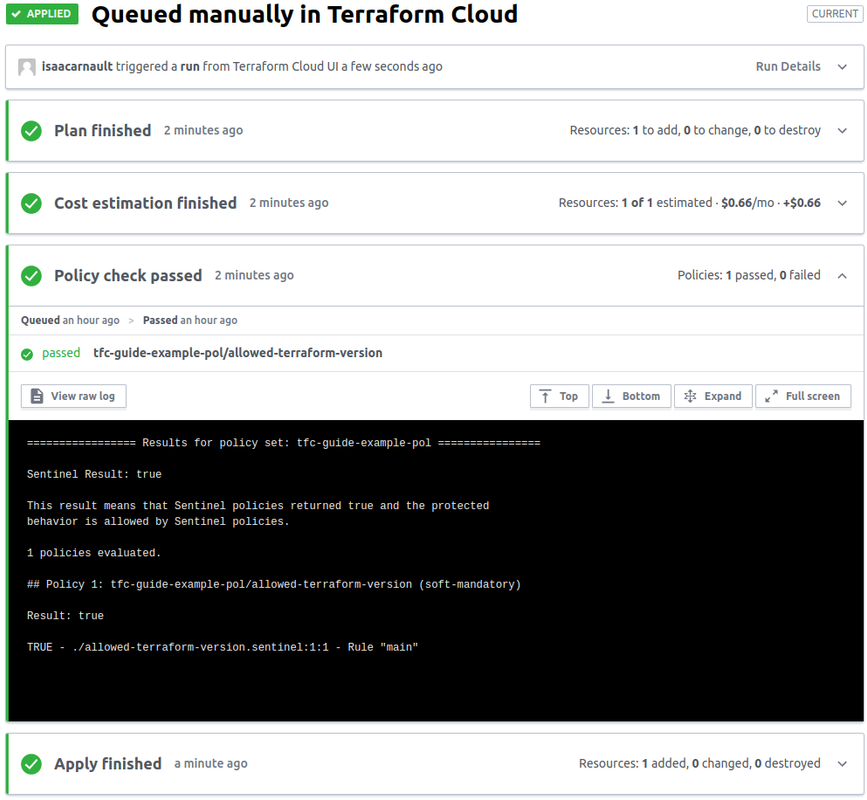Click the green passed status text
Viewport: 867px width, 800px height.
click(61, 353)
